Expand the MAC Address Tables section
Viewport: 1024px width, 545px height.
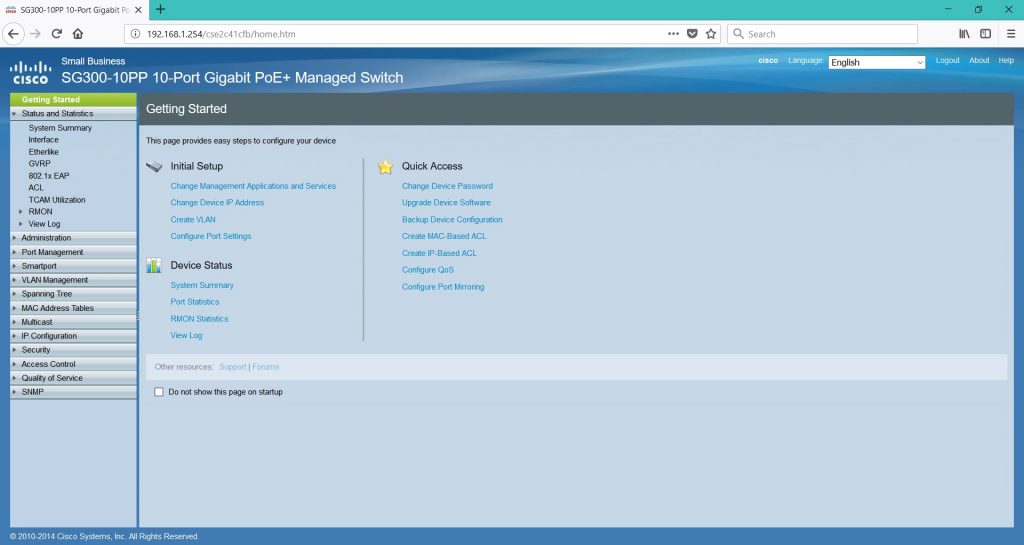(x=73, y=308)
